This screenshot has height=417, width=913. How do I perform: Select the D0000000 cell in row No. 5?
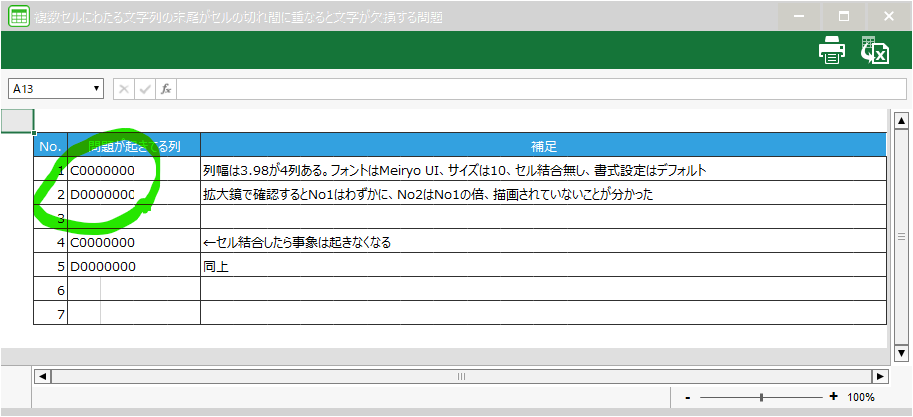point(133,266)
